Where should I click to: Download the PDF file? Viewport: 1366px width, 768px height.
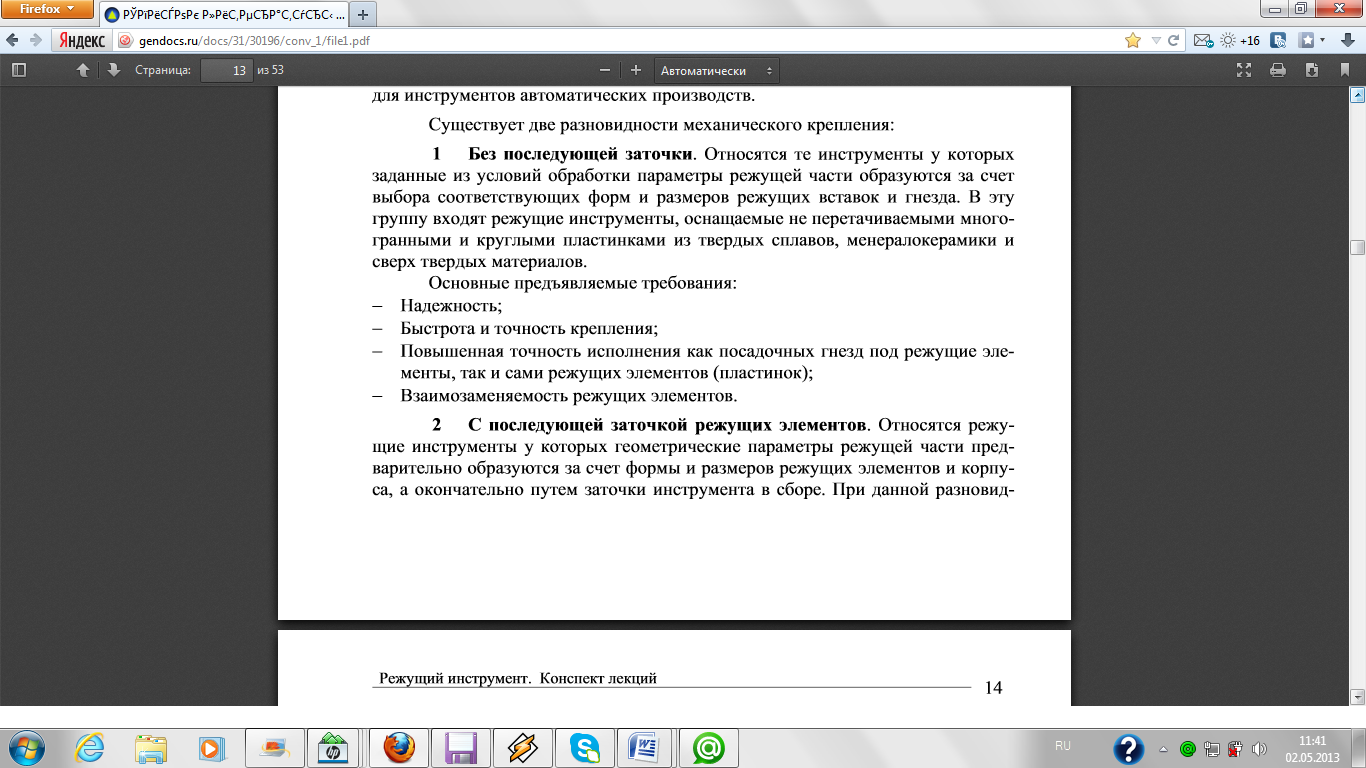tap(1311, 70)
